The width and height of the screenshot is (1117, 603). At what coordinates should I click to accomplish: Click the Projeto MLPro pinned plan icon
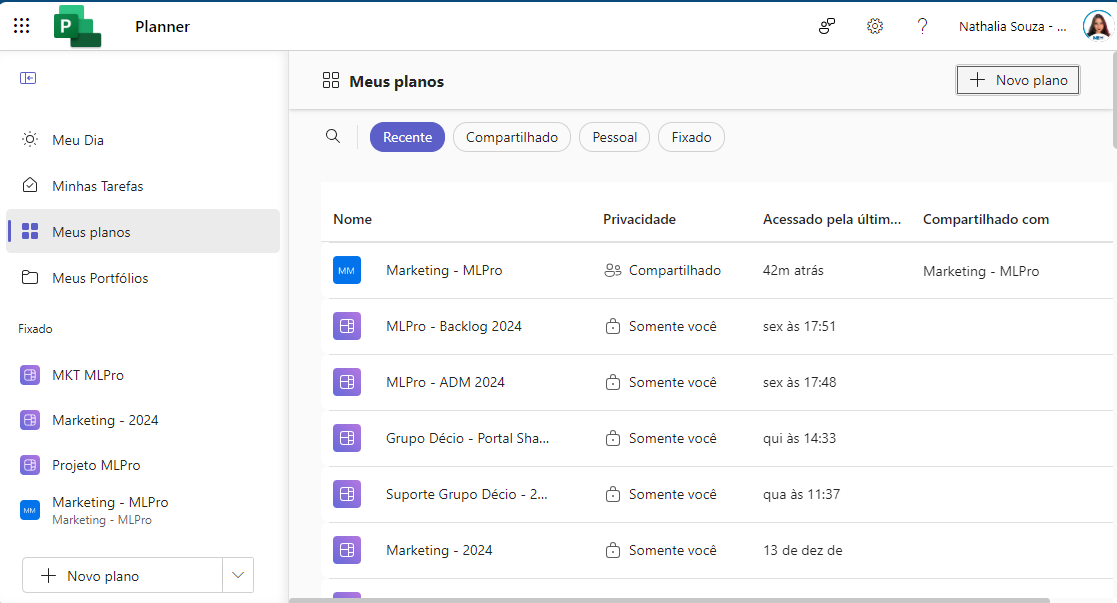pyautogui.click(x=30, y=465)
